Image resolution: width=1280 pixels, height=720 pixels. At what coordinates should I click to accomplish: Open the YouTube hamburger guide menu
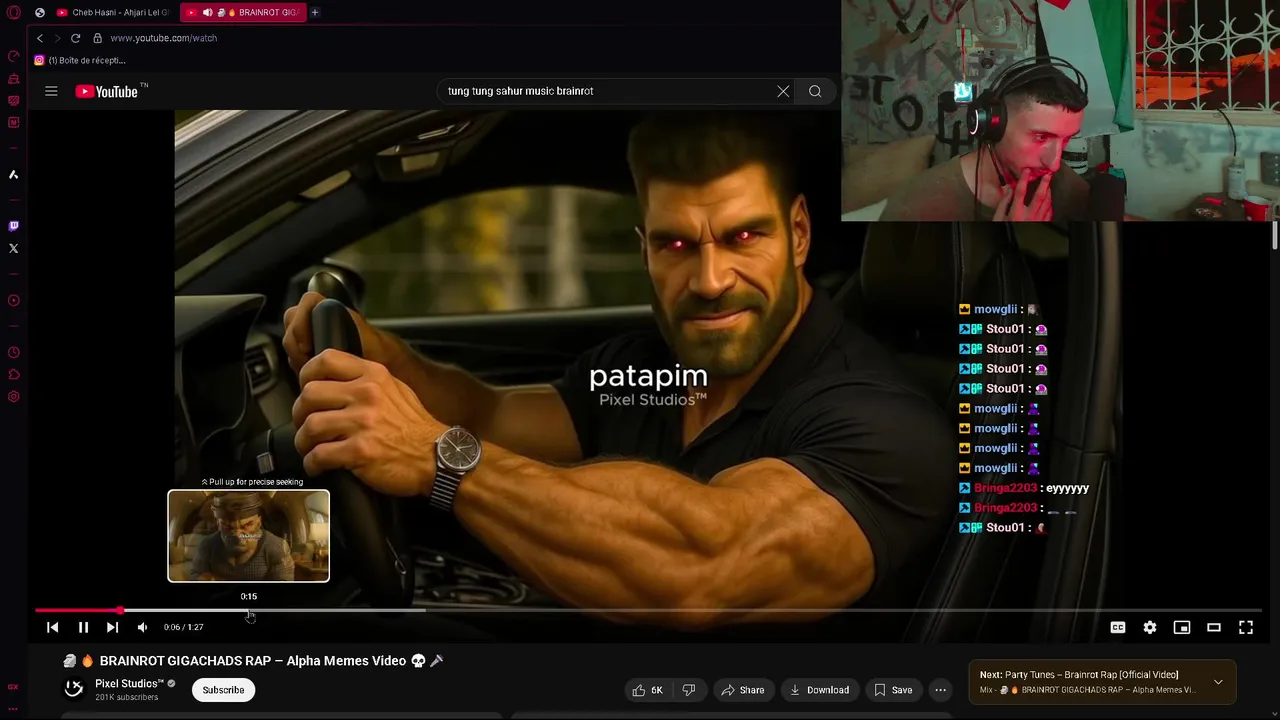51,91
